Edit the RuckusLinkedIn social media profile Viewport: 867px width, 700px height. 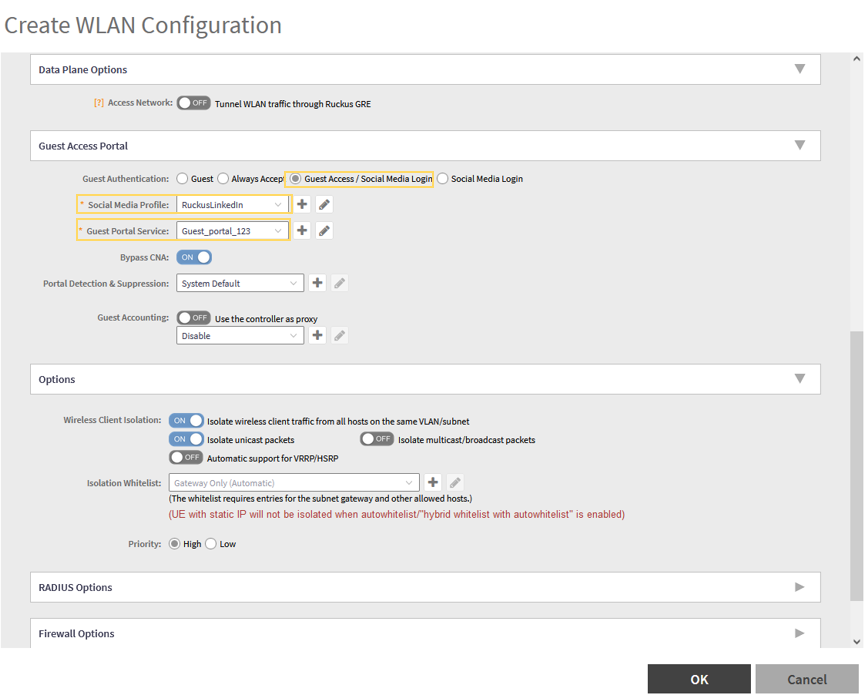tap(325, 205)
